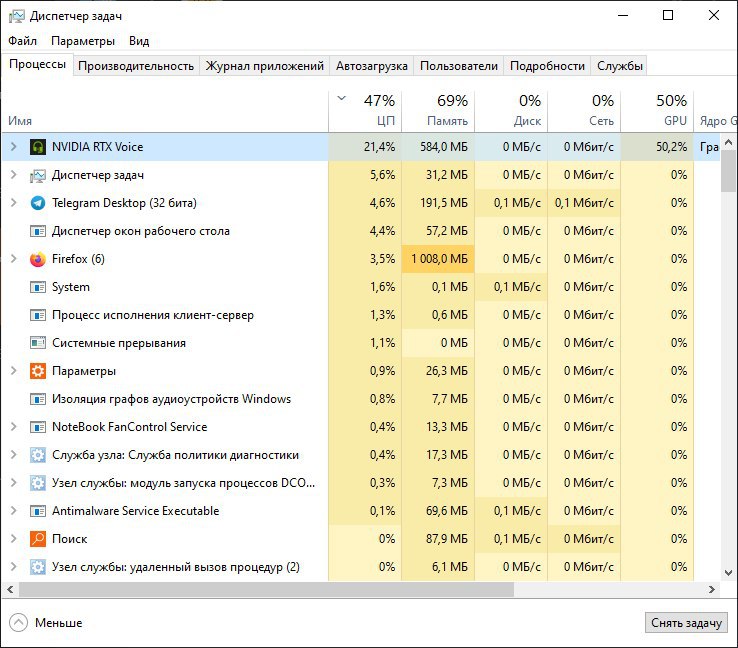Expand the Antimalware Service Executable row

14,511
